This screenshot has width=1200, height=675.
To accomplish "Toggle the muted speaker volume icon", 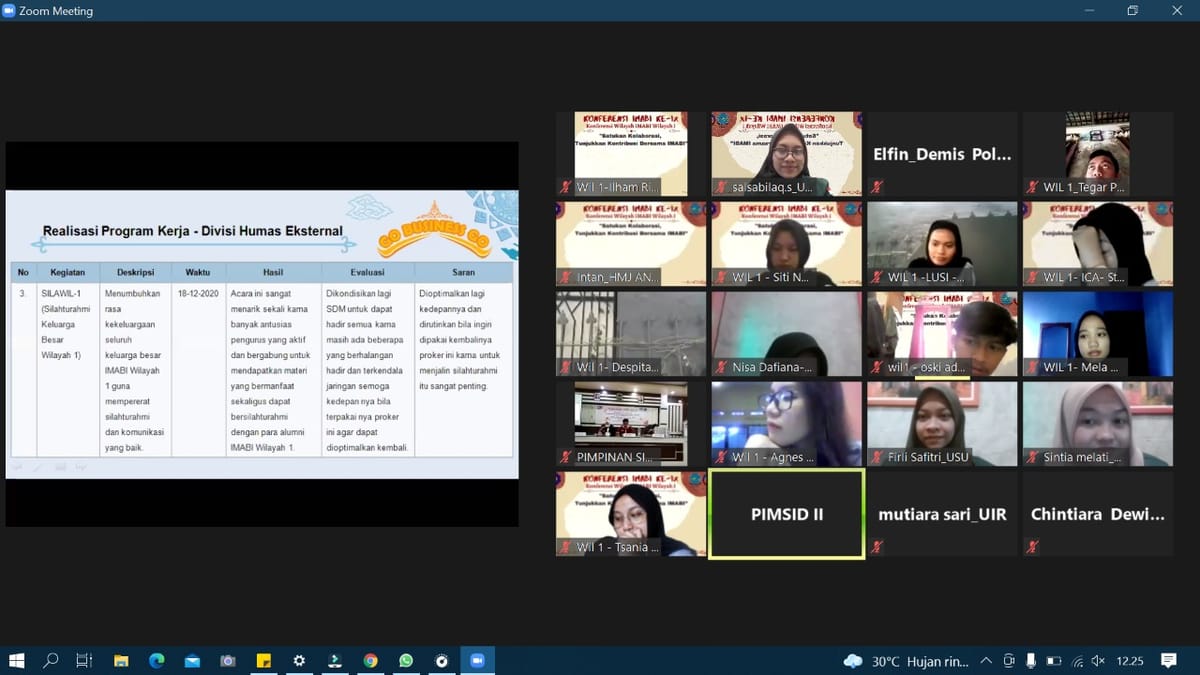I will coord(1098,661).
